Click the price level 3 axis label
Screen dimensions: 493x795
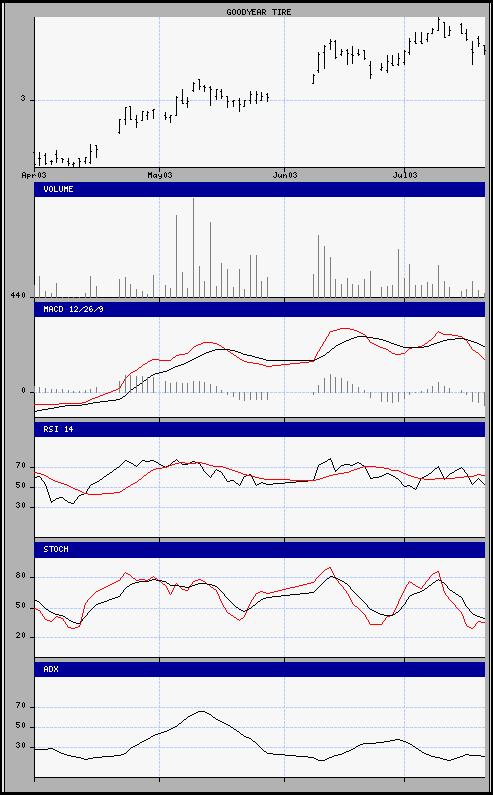click(23, 99)
